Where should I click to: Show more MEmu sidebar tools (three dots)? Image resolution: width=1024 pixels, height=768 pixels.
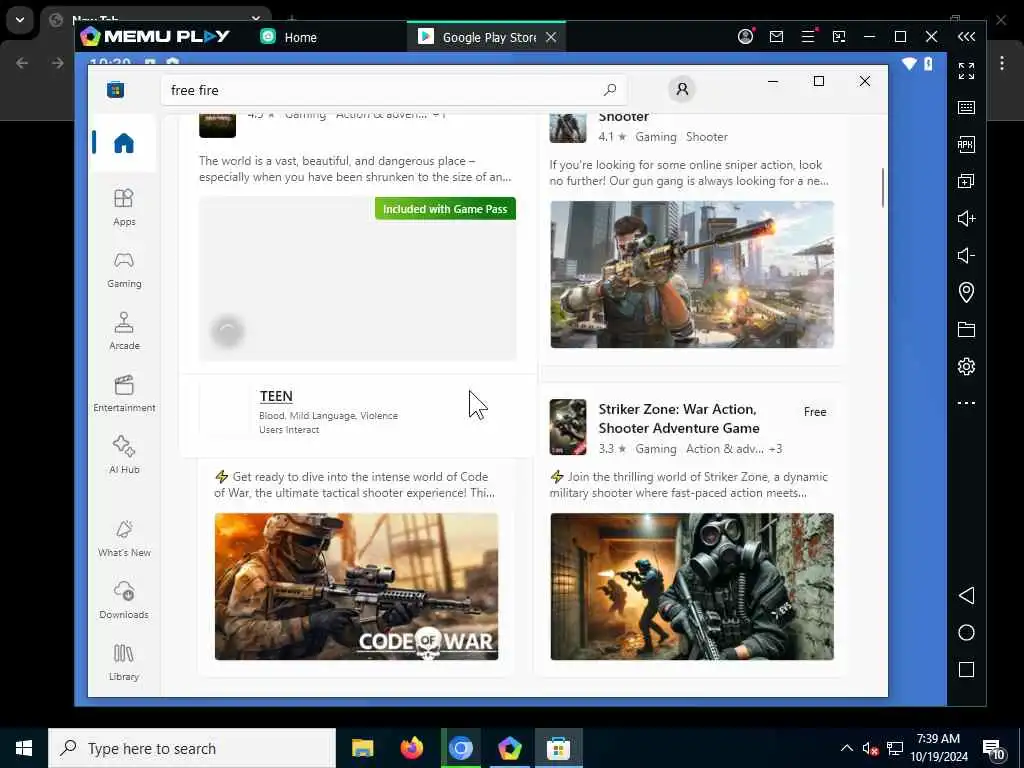[x=966, y=403]
